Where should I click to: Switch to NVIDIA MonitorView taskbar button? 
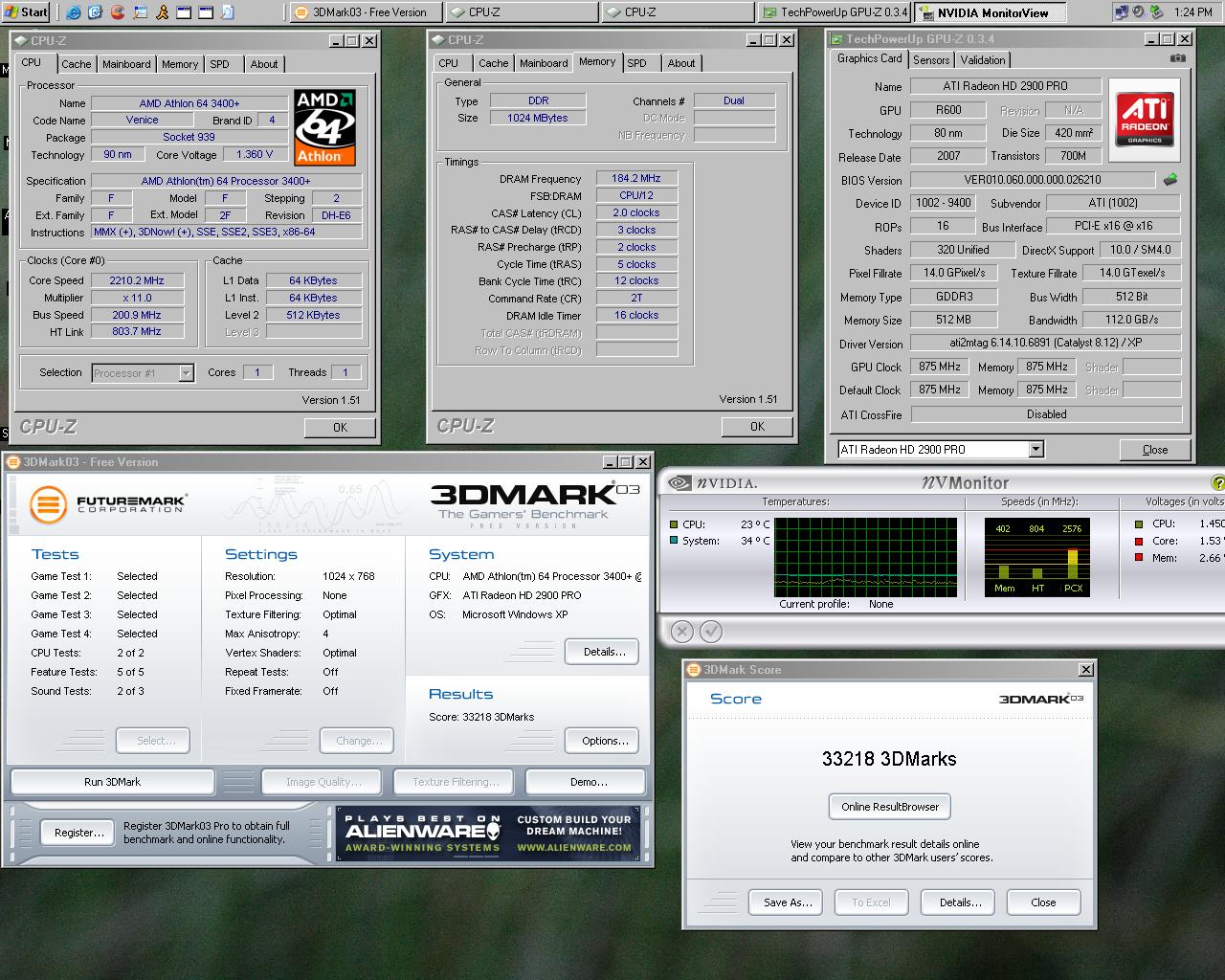pyautogui.click(x=989, y=12)
